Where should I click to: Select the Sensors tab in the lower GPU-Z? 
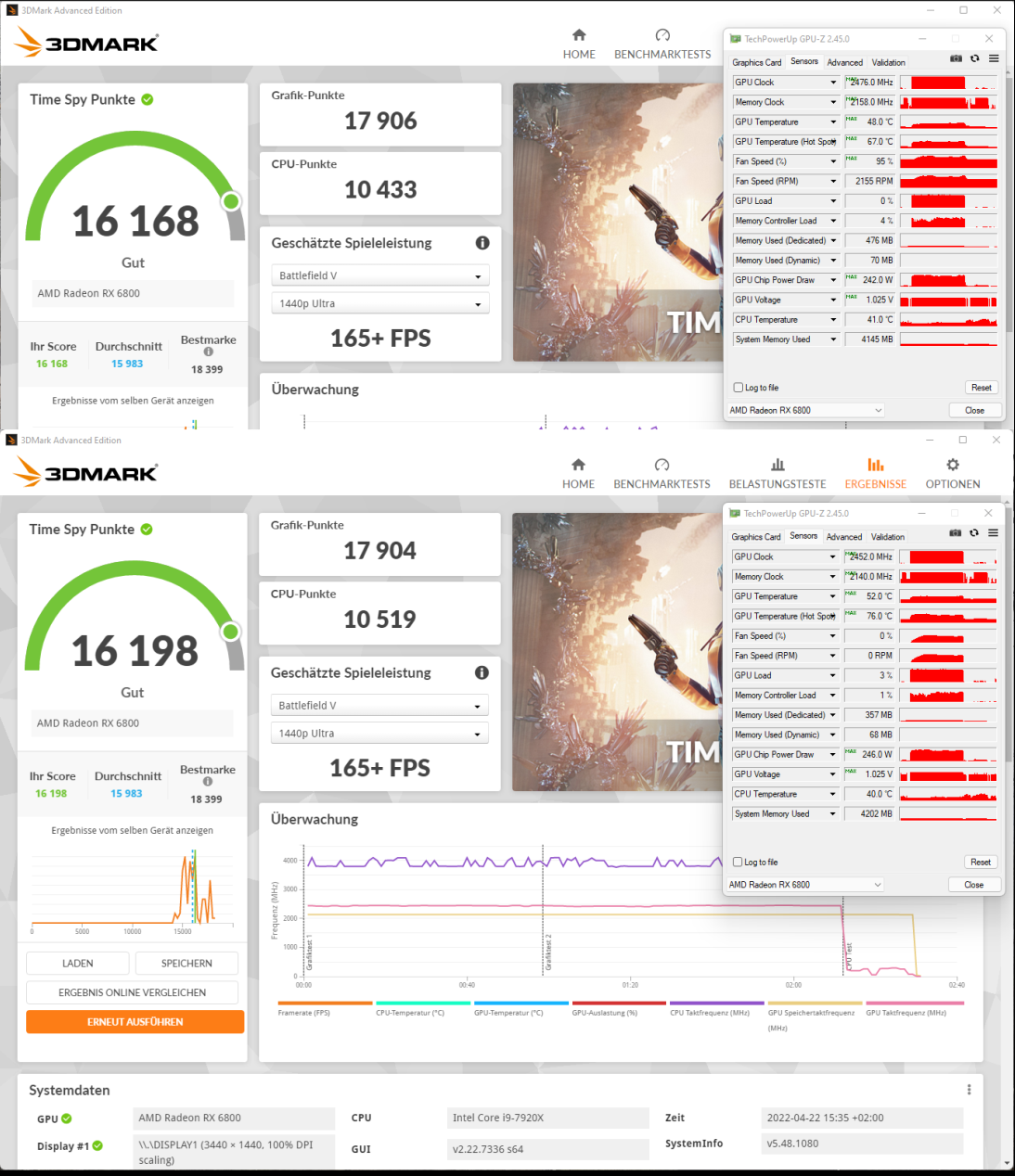[803, 536]
